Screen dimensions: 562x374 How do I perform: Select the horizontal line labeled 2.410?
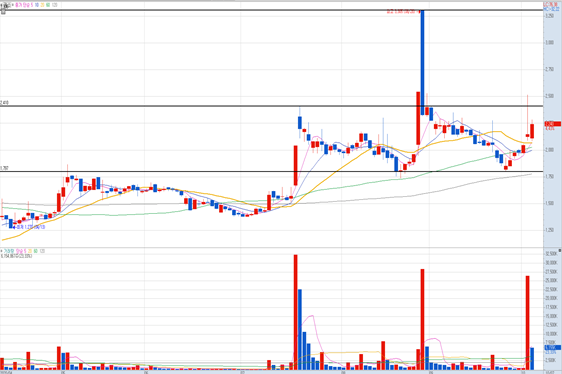(x=271, y=106)
